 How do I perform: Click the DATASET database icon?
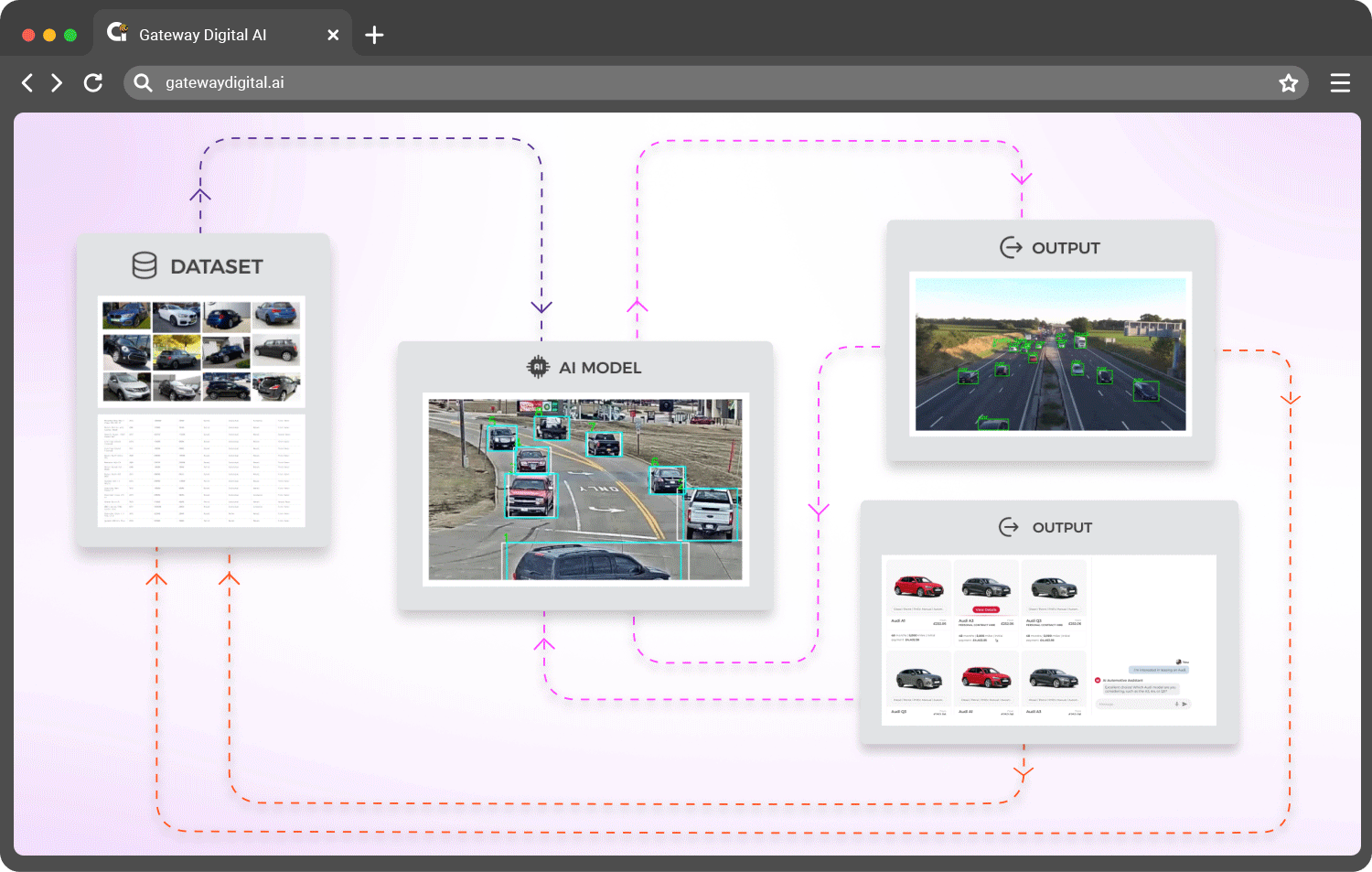pyautogui.click(x=145, y=266)
